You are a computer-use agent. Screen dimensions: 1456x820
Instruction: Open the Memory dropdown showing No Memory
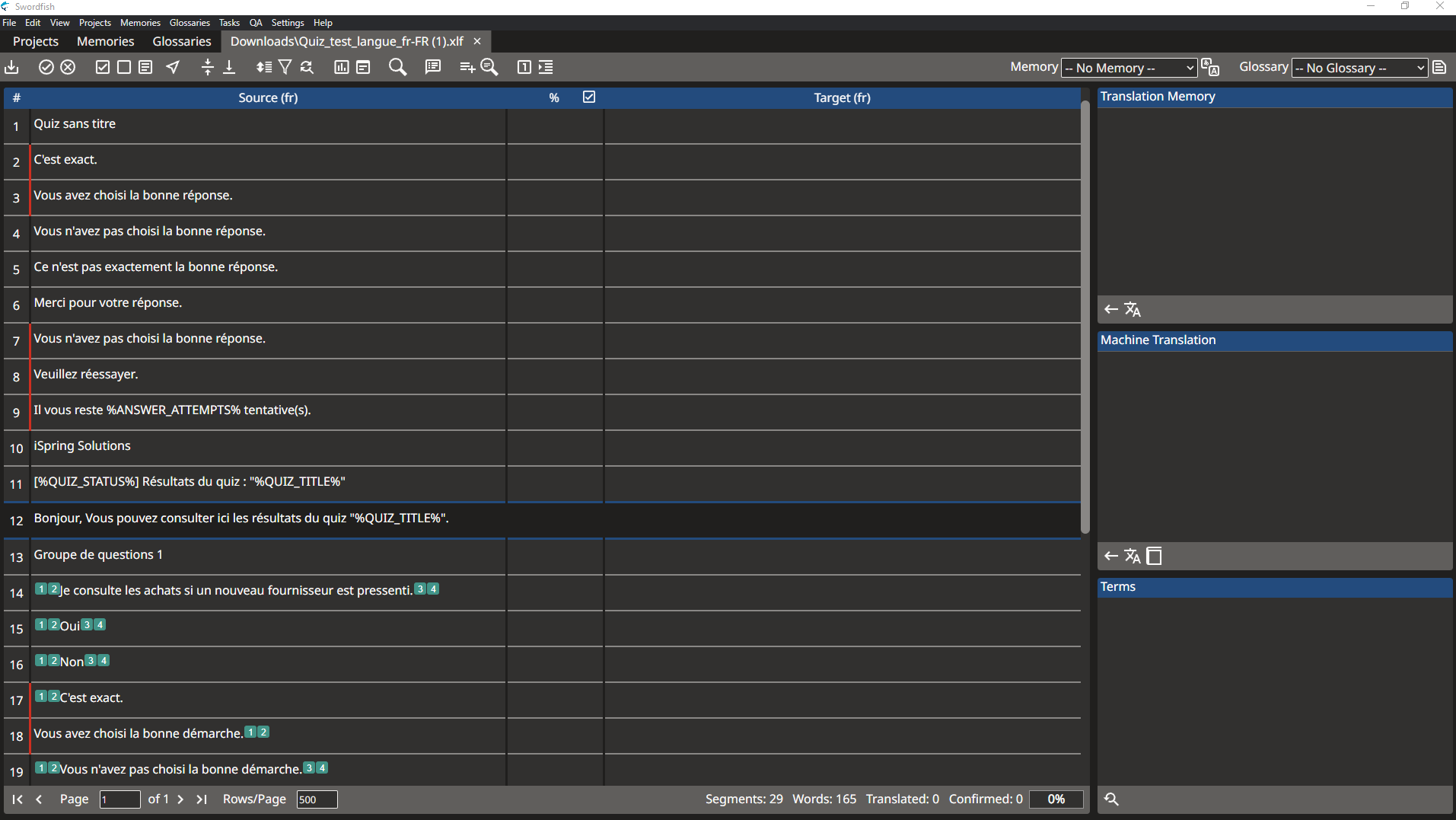1129,68
